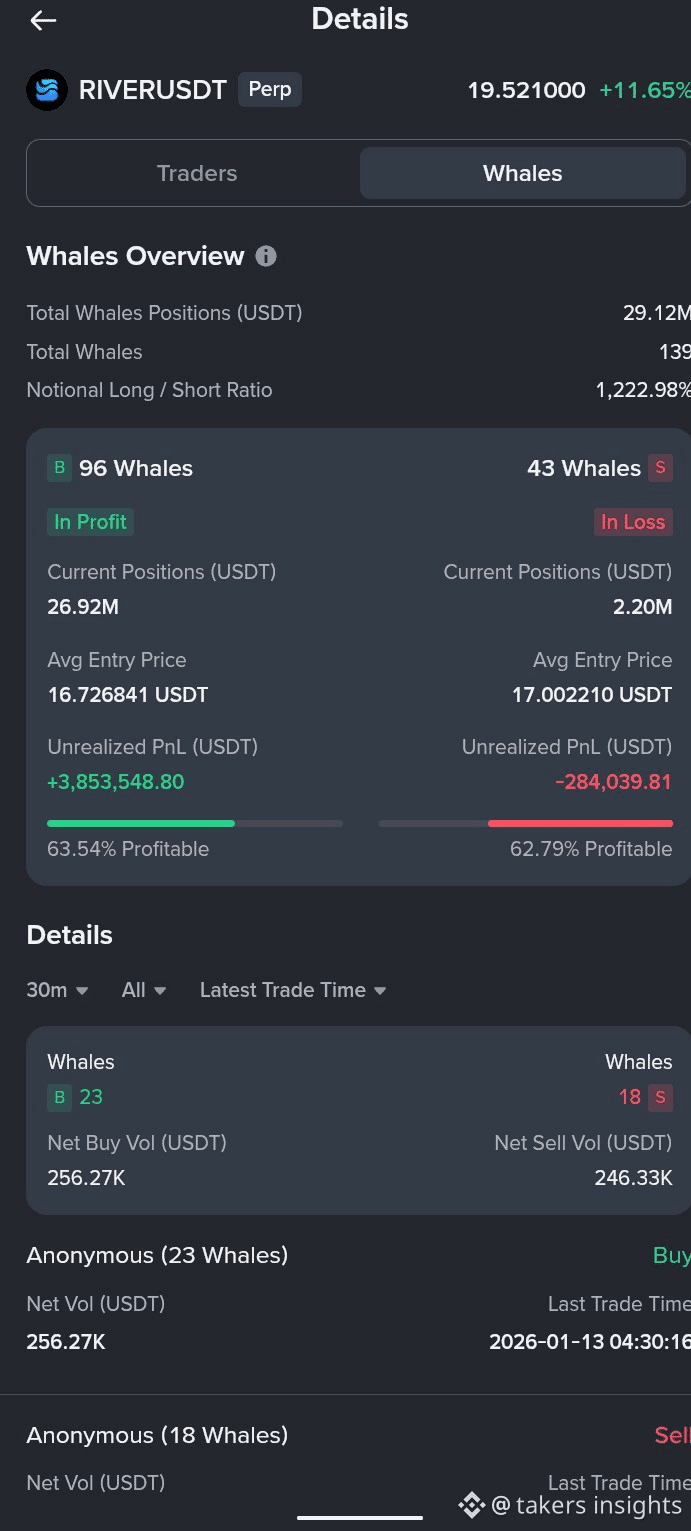The width and height of the screenshot is (691, 1531).
Task: Tap red S badge beside 43 Whales
Action: pos(660,468)
